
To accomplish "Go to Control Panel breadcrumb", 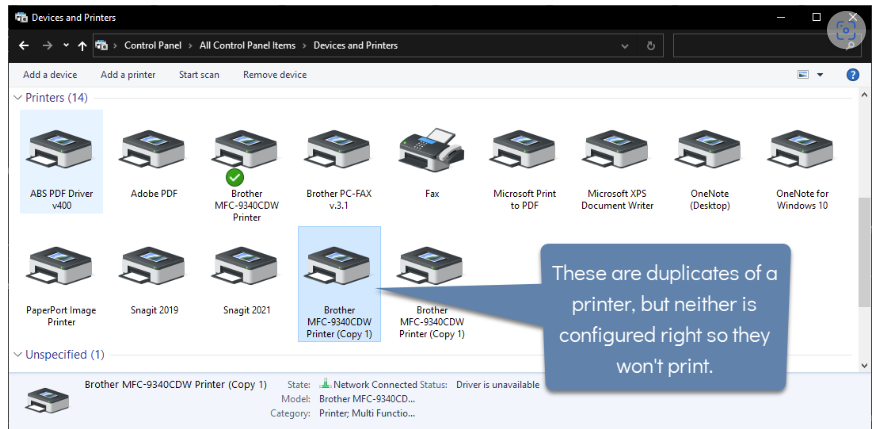I will coord(152,46).
